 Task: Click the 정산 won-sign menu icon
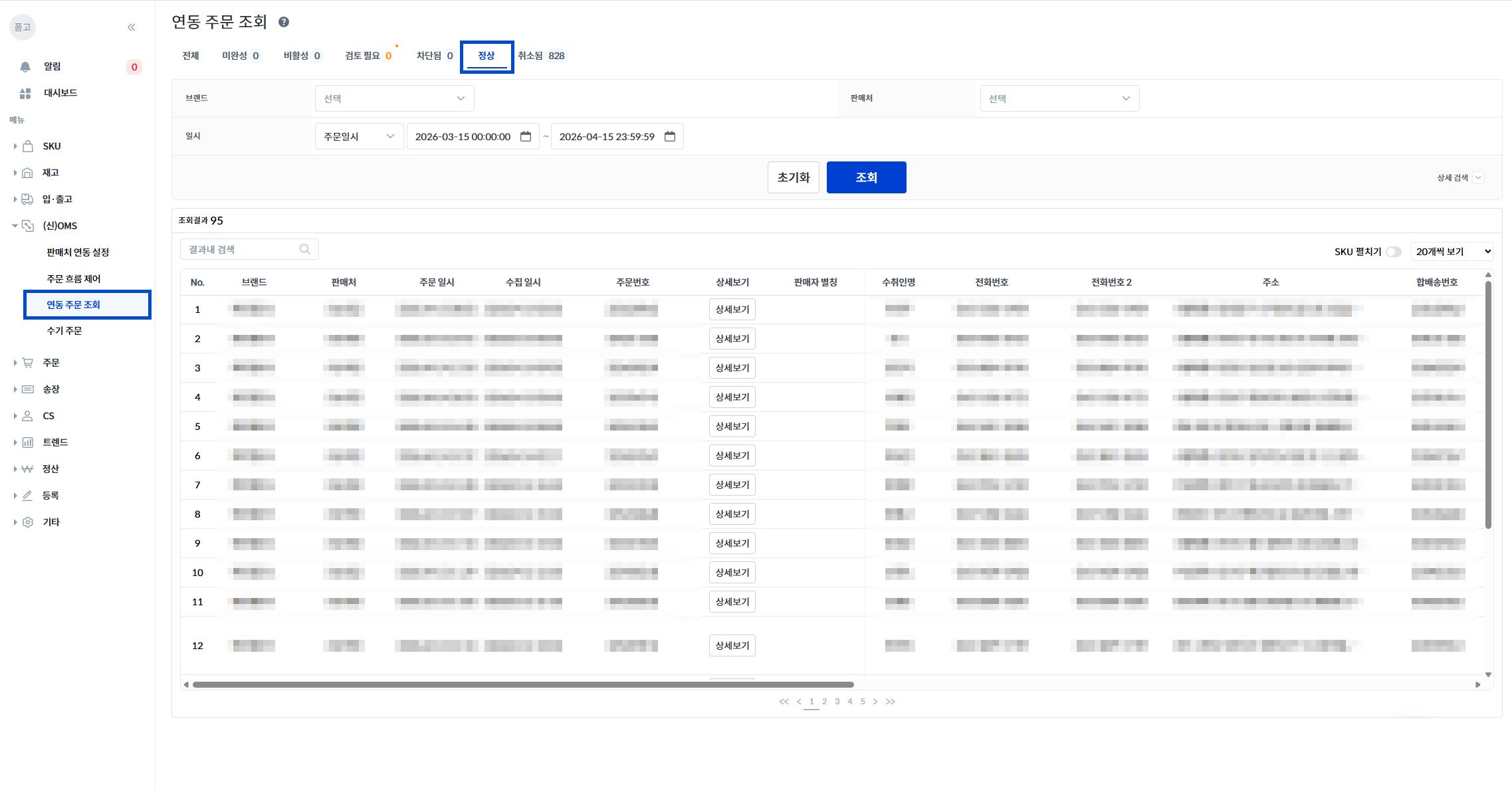[27, 469]
